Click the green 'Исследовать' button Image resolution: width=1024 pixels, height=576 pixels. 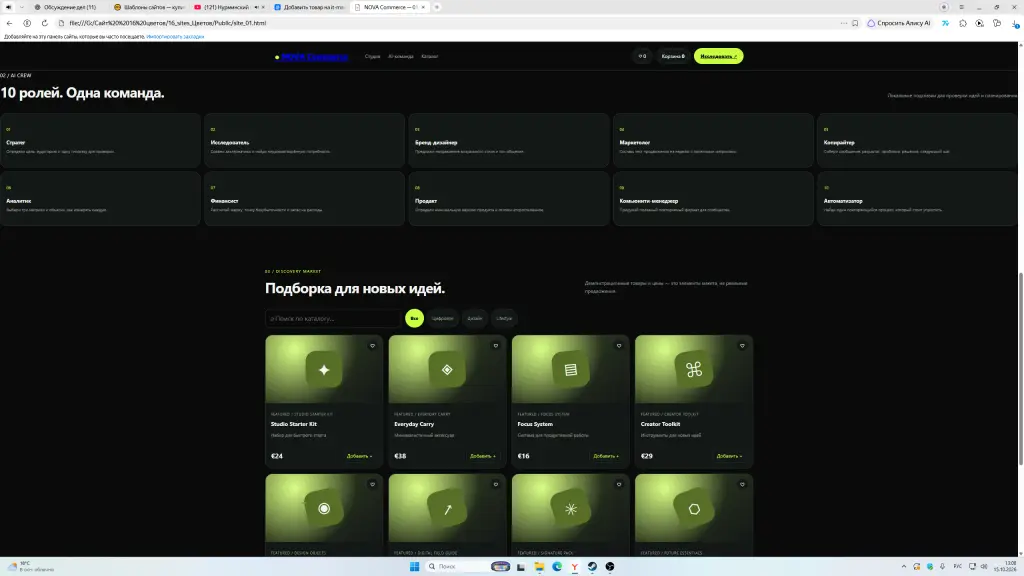(718, 56)
